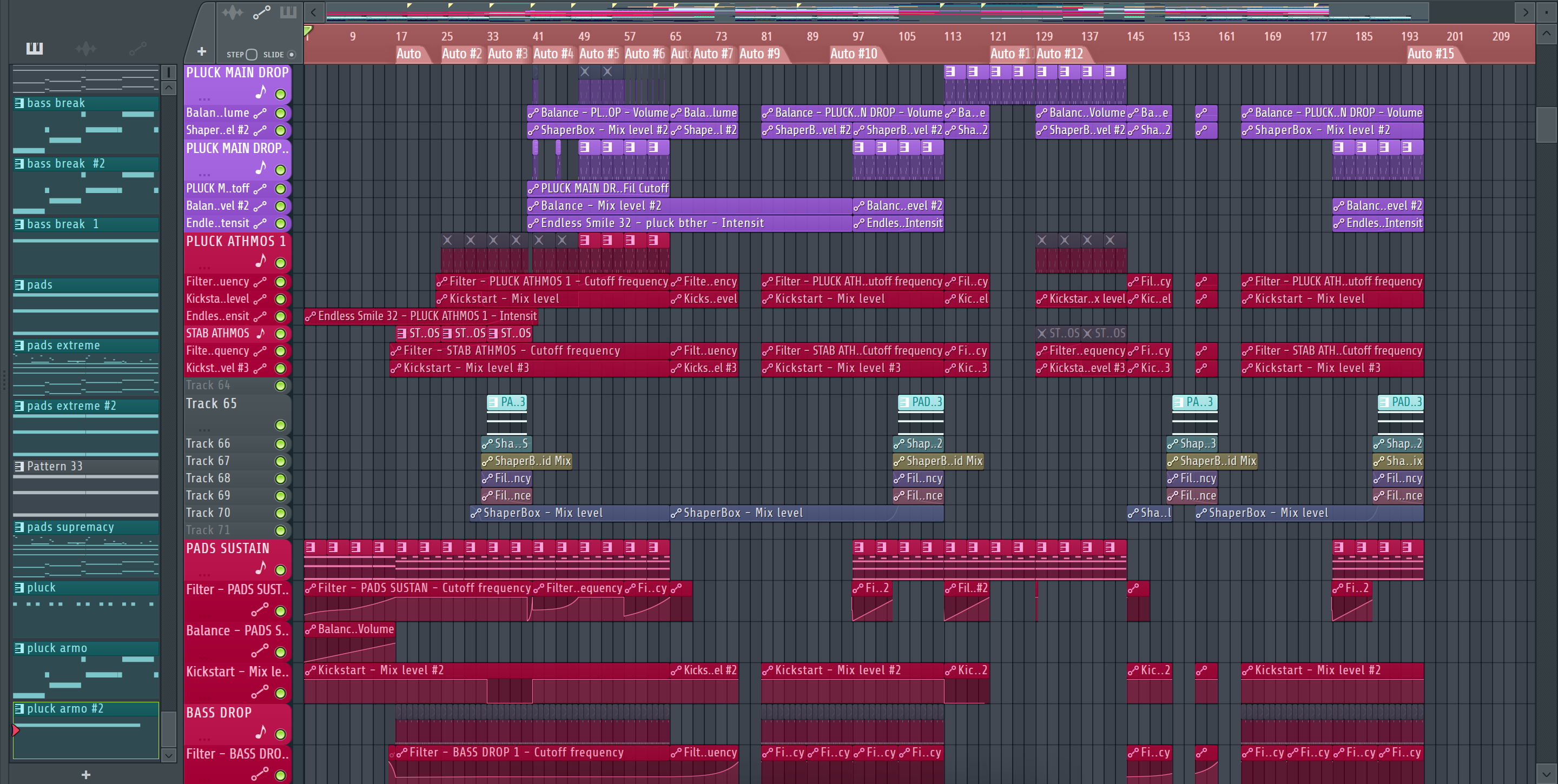
Task: Toggle the STEP checkbox
Action: coord(252,55)
